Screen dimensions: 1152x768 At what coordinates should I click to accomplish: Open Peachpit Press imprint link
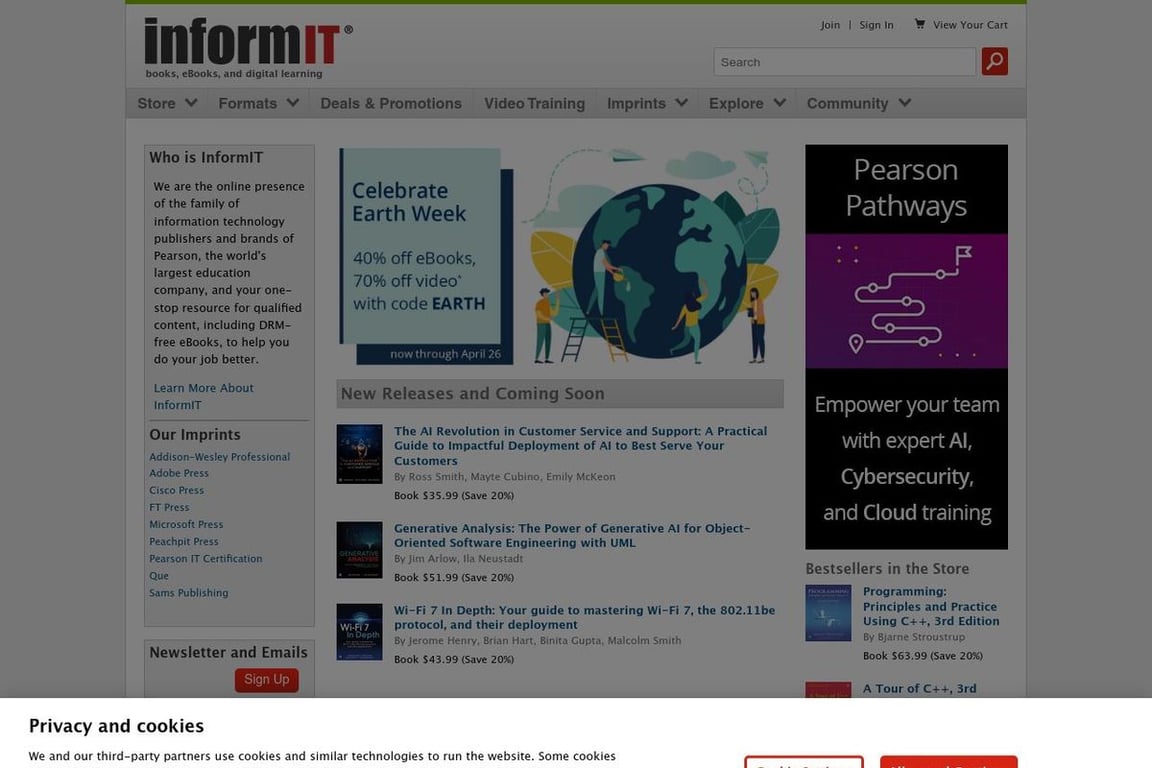pyautogui.click(x=184, y=542)
